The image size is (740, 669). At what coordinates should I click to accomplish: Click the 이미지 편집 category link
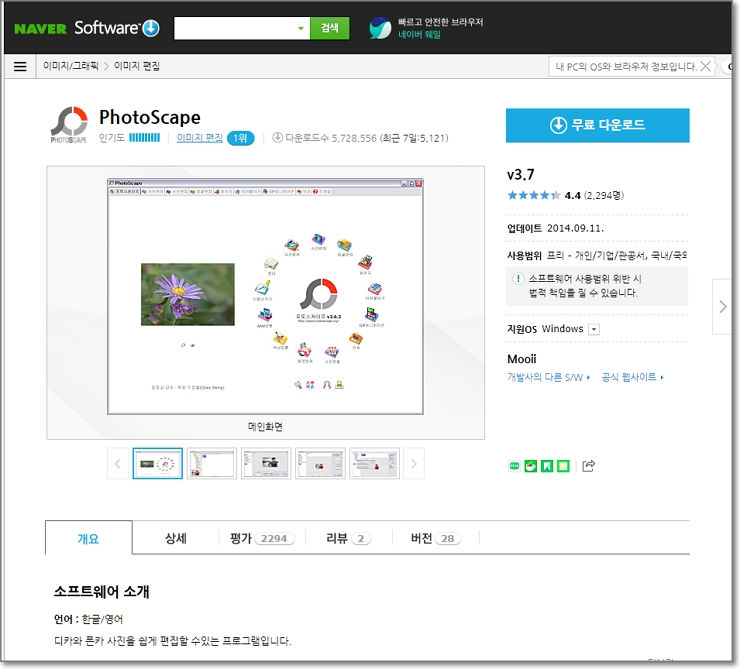(199, 138)
